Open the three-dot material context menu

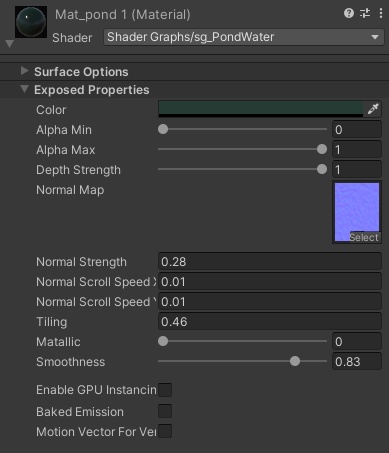tap(381, 13)
